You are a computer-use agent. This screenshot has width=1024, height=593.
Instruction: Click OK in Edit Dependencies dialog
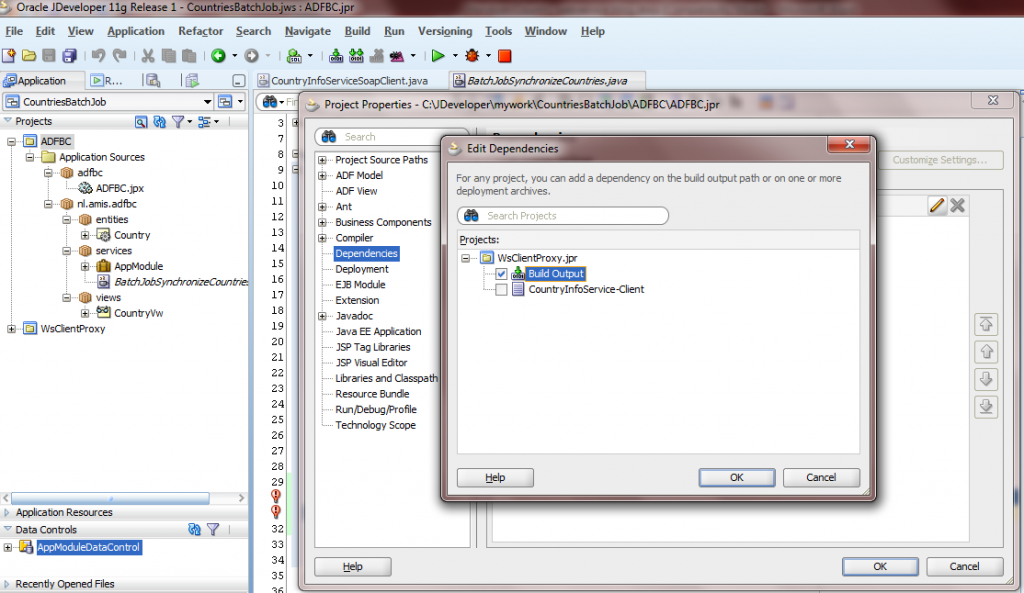coord(737,477)
